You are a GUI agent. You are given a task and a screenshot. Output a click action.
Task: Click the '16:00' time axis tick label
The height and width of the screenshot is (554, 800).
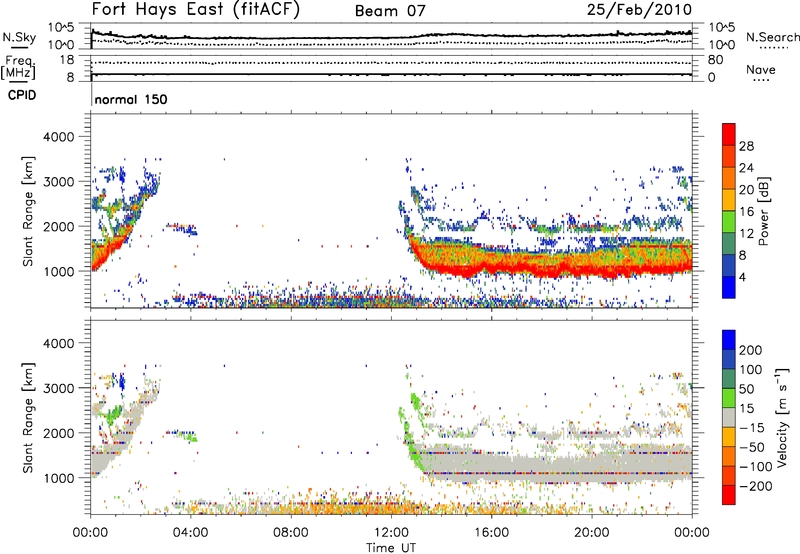coord(491,533)
